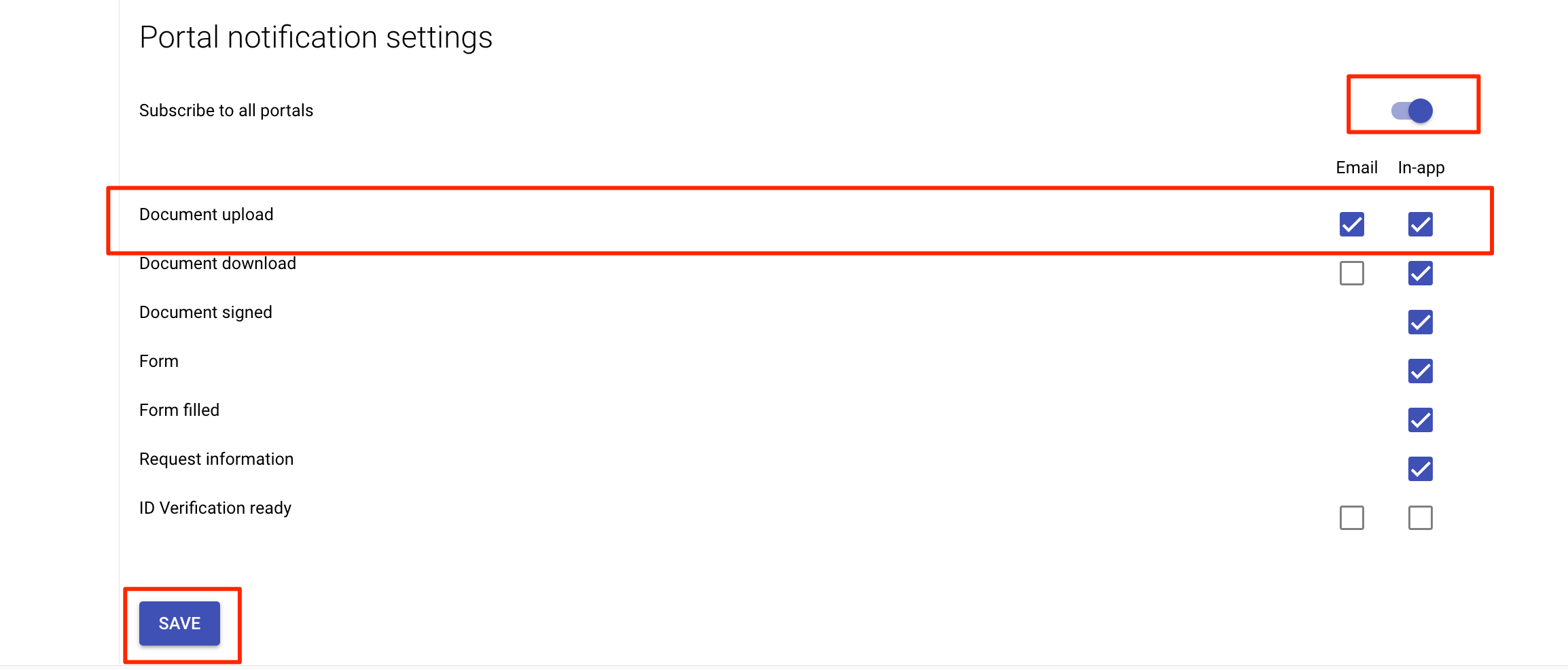Click the ID Verification ready label
Viewport: 1568px width, 670px height.
pos(215,508)
